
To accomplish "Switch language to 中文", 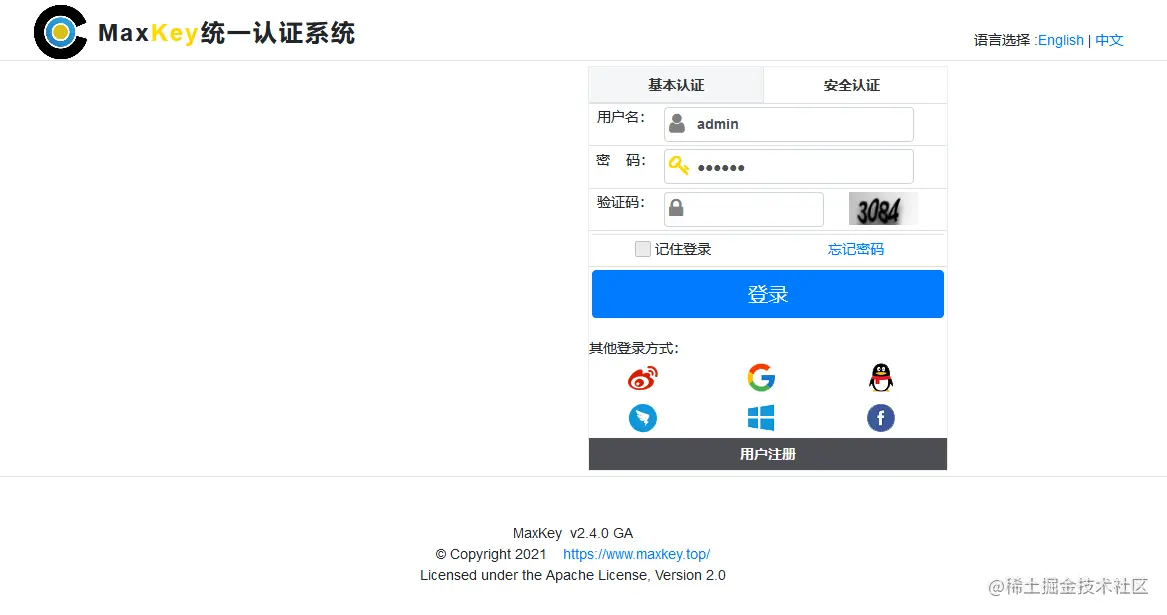I will 1109,40.
